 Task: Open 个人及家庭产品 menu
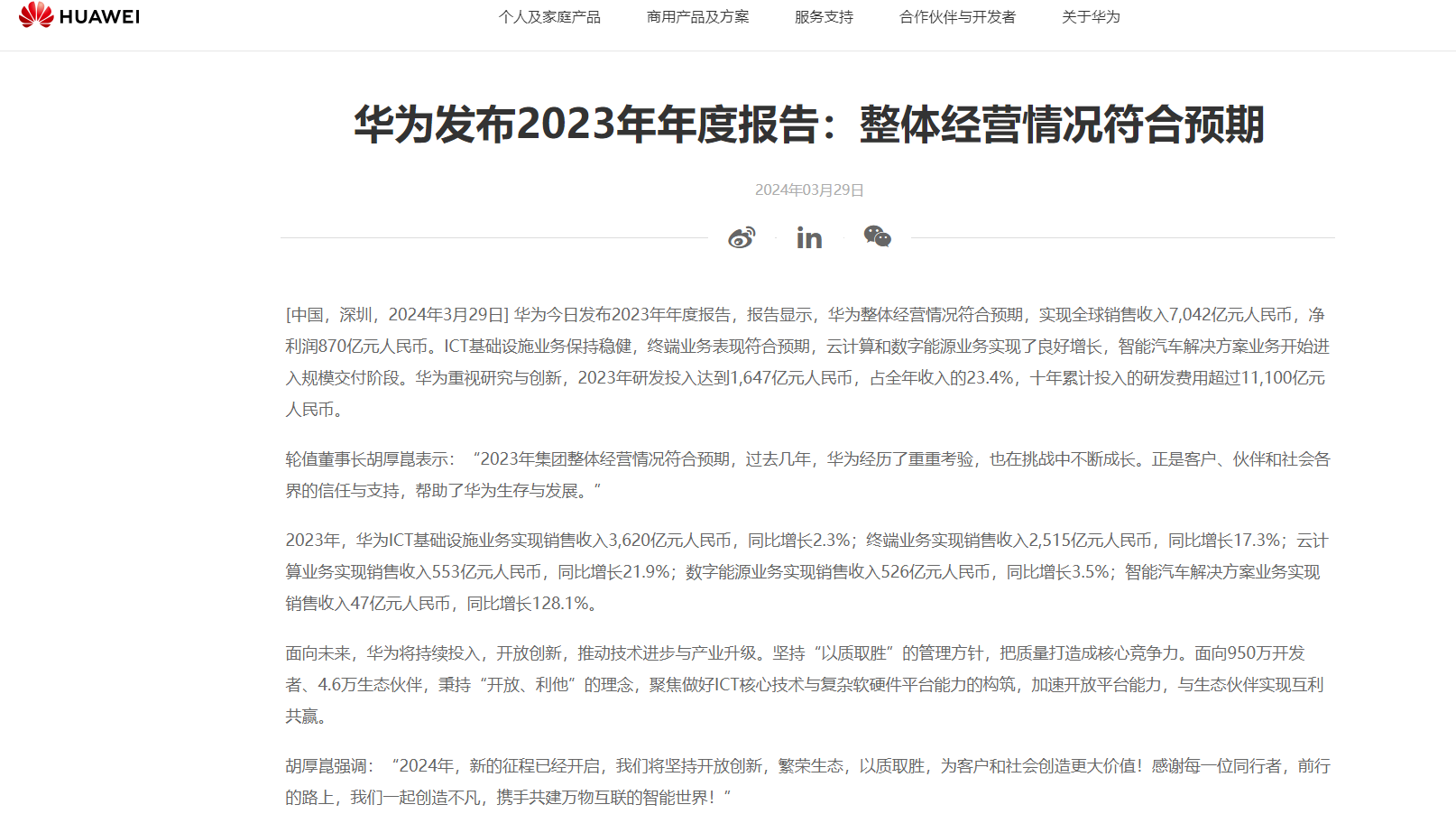549,17
